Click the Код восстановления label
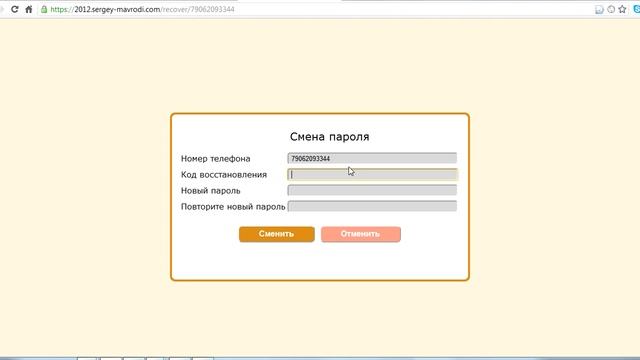This screenshot has height=360, width=640. (224, 175)
